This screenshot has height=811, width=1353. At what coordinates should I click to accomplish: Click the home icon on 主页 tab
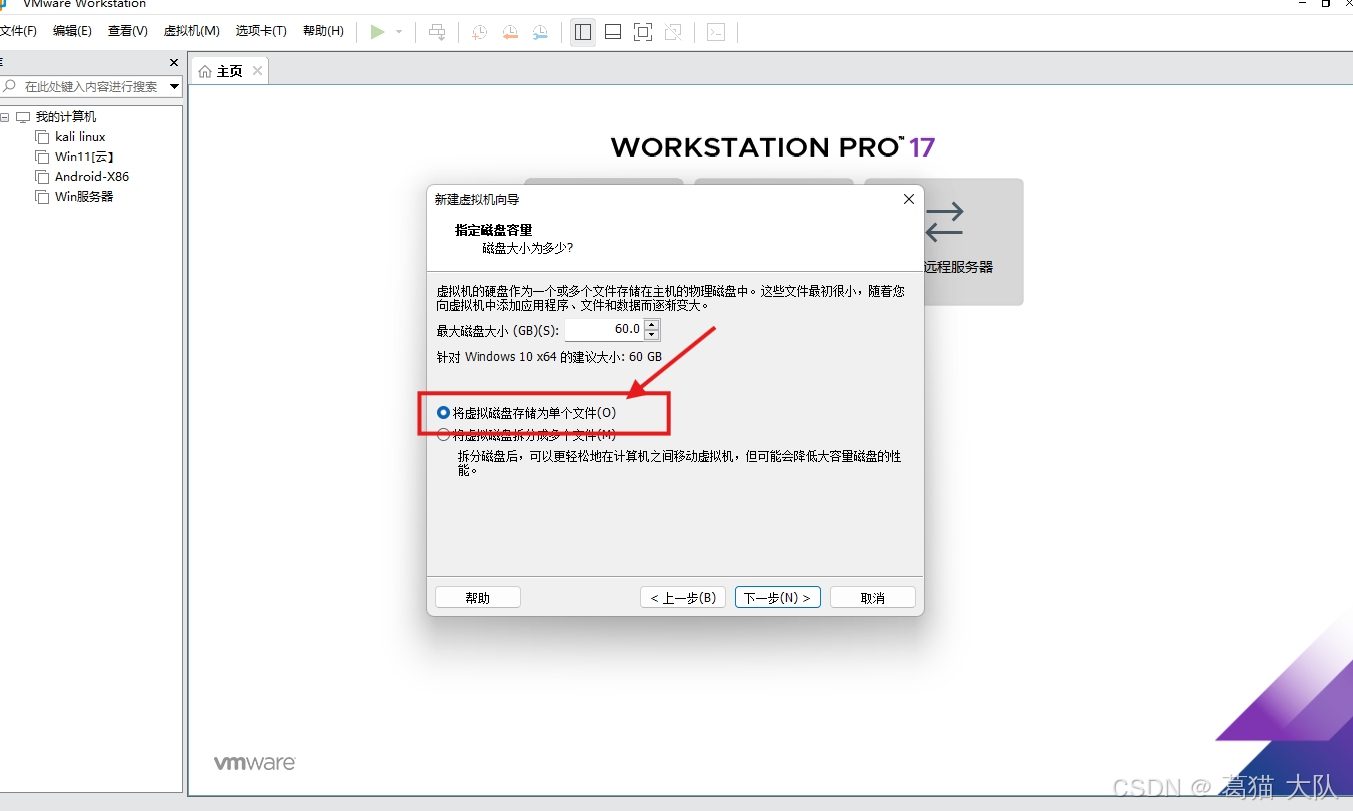pyautogui.click(x=205, y=71)
